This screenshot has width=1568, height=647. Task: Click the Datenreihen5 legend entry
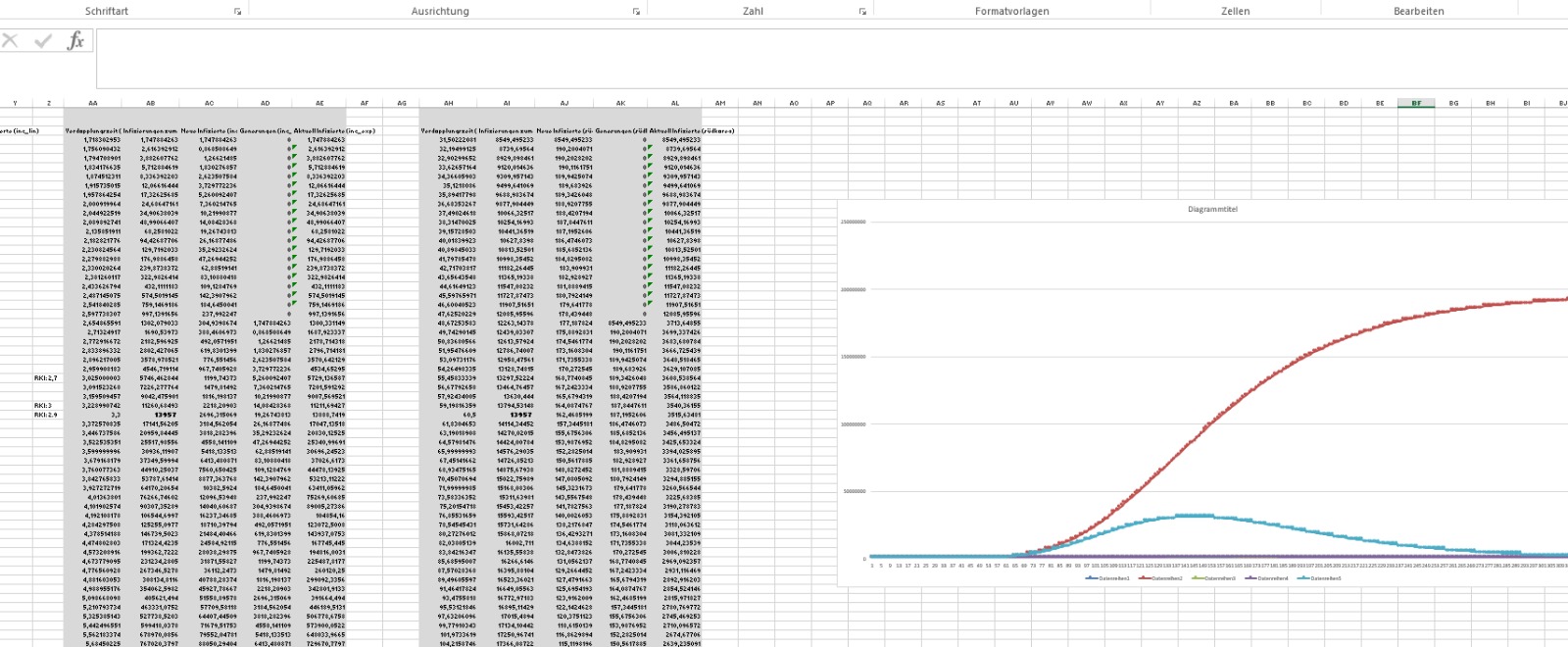coord(1324,578)
